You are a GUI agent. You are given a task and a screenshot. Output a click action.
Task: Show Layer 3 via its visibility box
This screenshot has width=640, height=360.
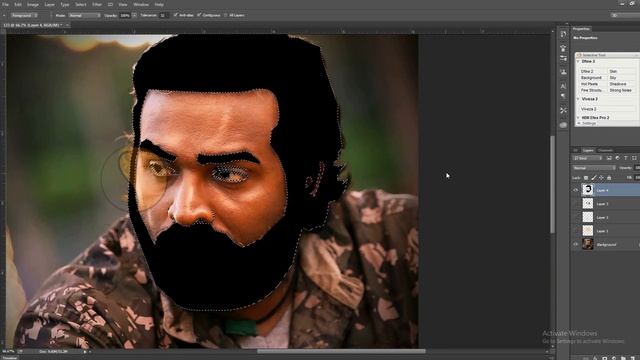[576, 204]
